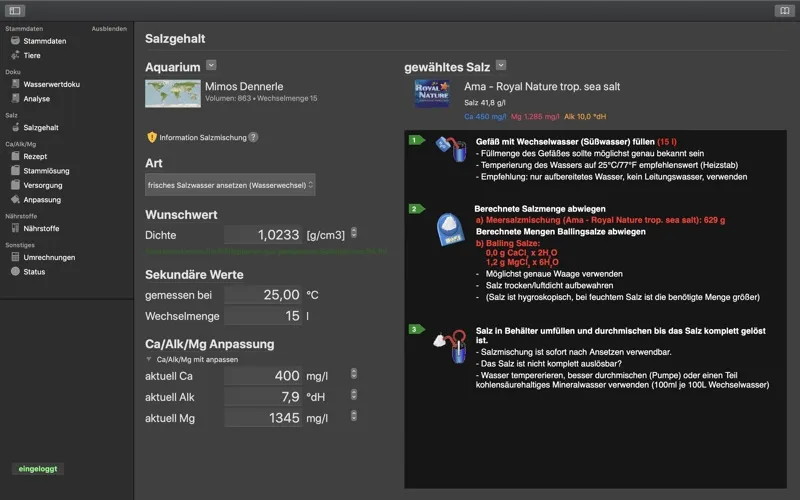Click the water-filling bucket icon in step 1

click(x=451, y=149)
